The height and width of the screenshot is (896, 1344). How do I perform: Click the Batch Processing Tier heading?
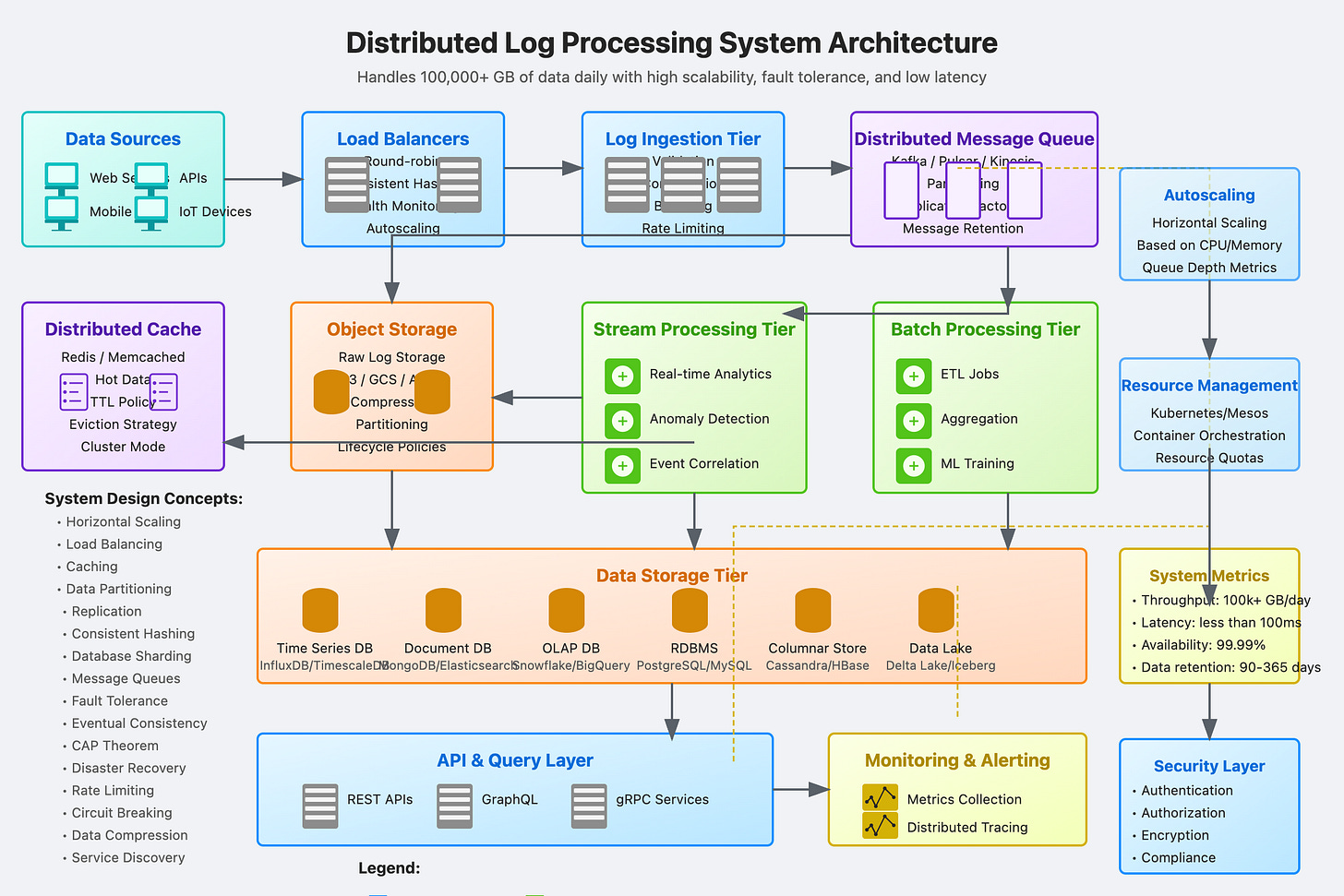(985, 329)
